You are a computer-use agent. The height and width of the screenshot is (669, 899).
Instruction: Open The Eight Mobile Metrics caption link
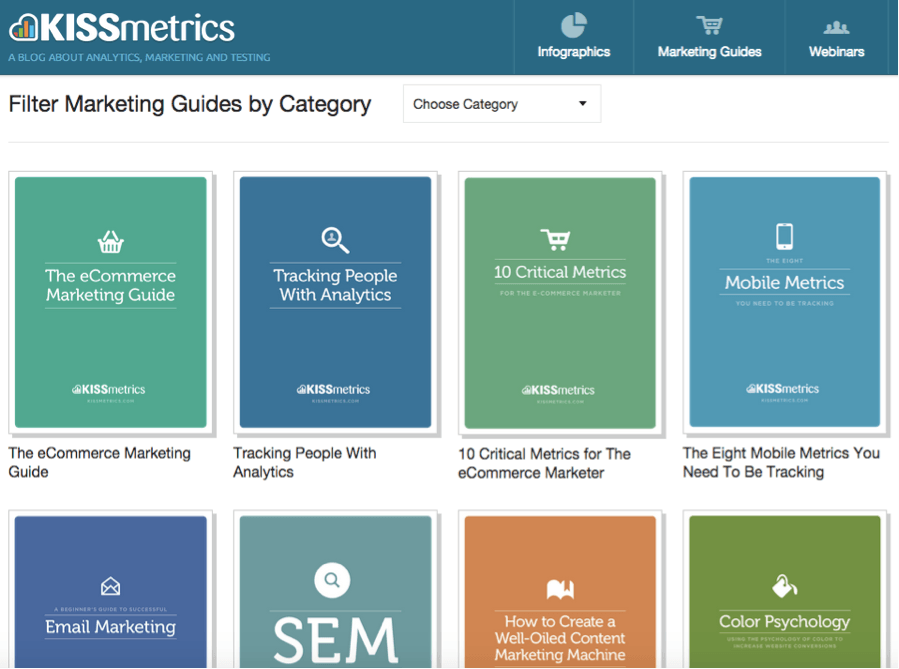781,462
